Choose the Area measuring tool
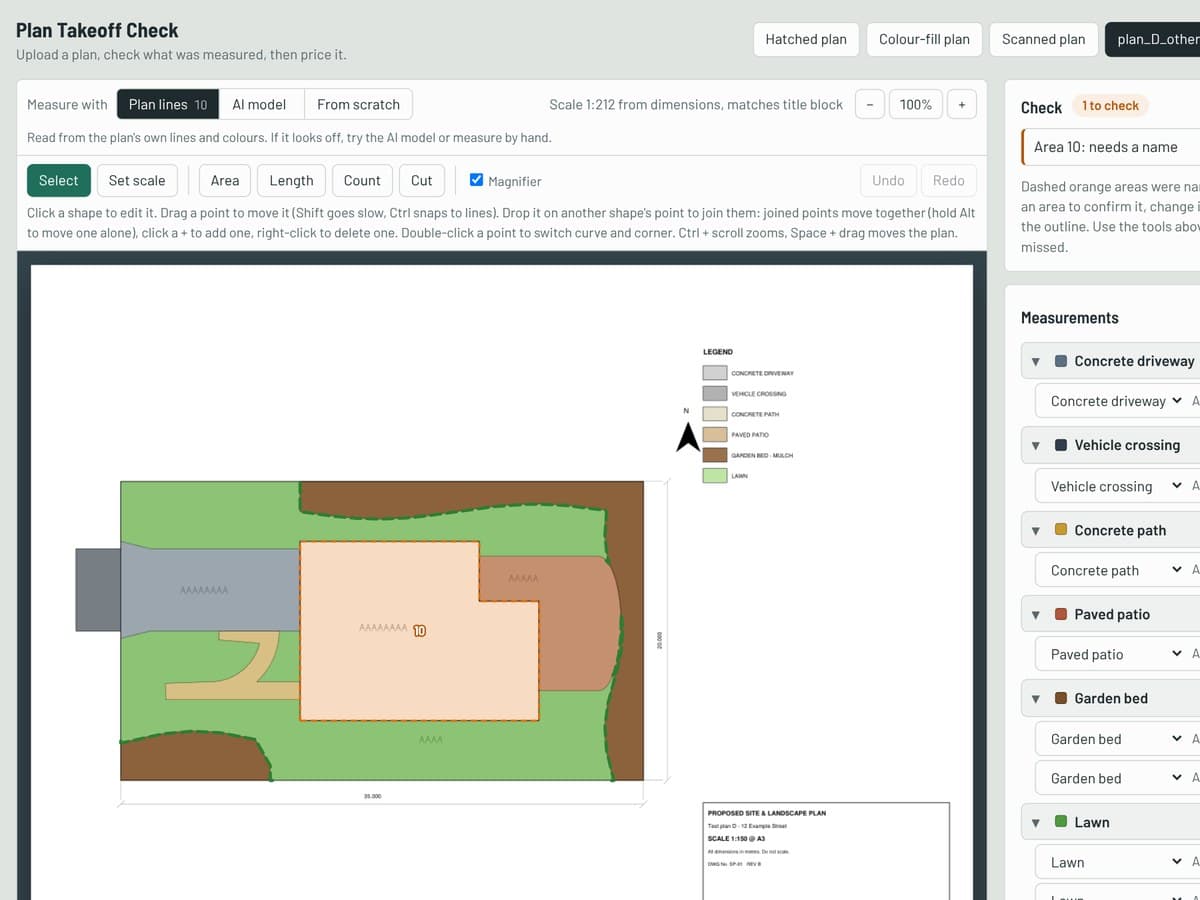Screen dimensions: 1200x900 tap(225, 180)
